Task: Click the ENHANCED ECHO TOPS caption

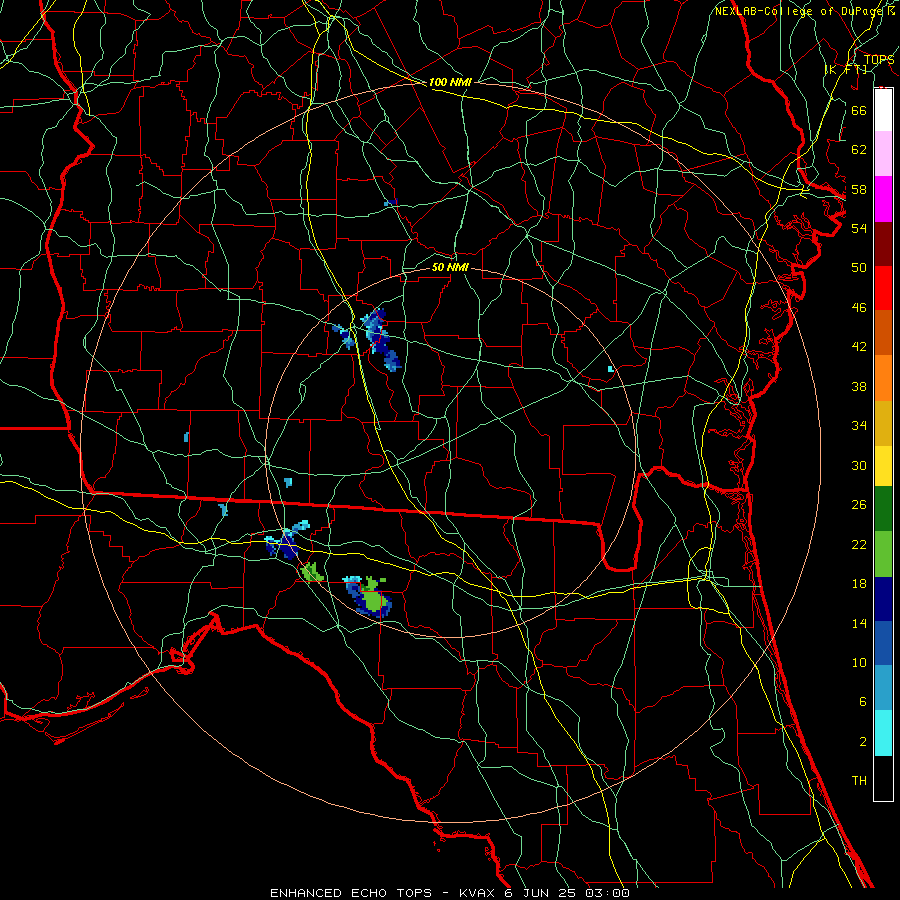Action: click(x=351, y=893)
